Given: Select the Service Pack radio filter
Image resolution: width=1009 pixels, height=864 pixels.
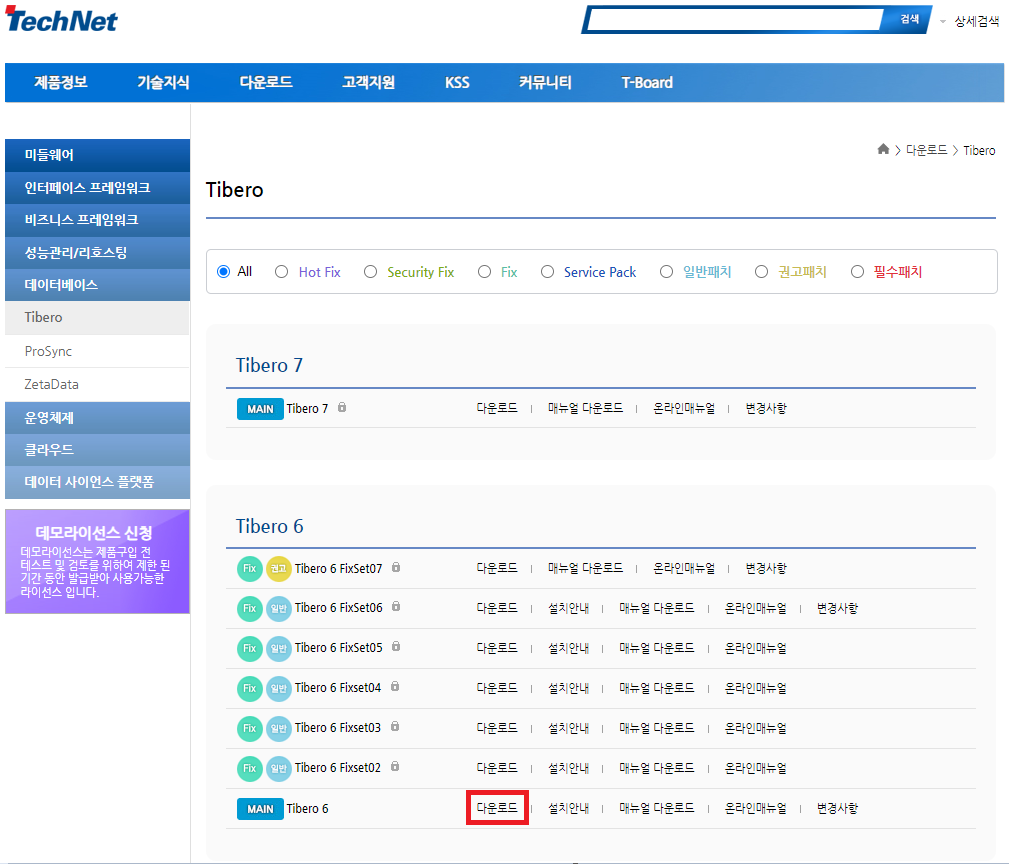Looking at the screenshot, I should coord(547,271).
